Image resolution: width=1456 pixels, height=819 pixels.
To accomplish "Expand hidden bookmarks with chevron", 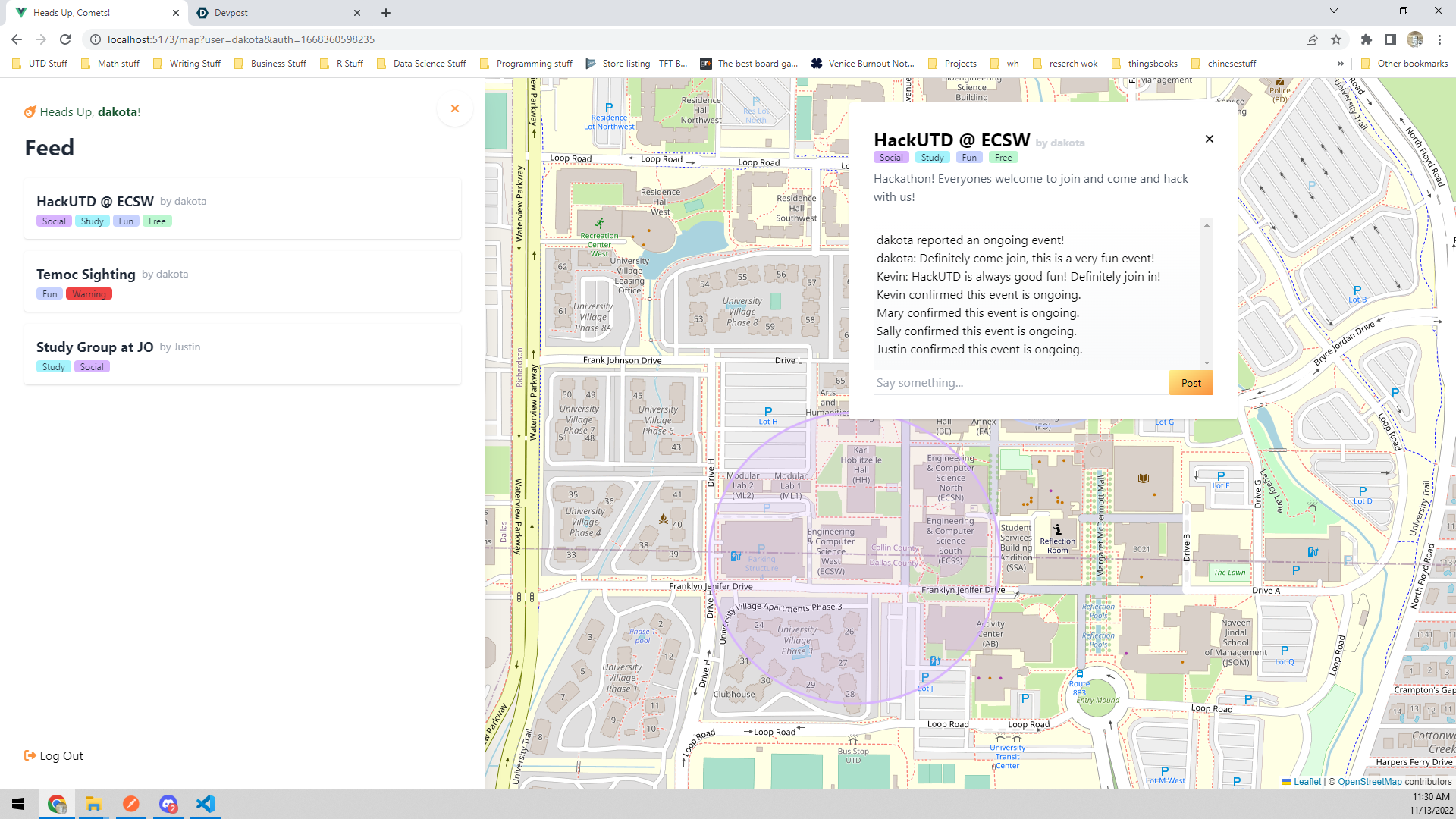I will 1340,64.
